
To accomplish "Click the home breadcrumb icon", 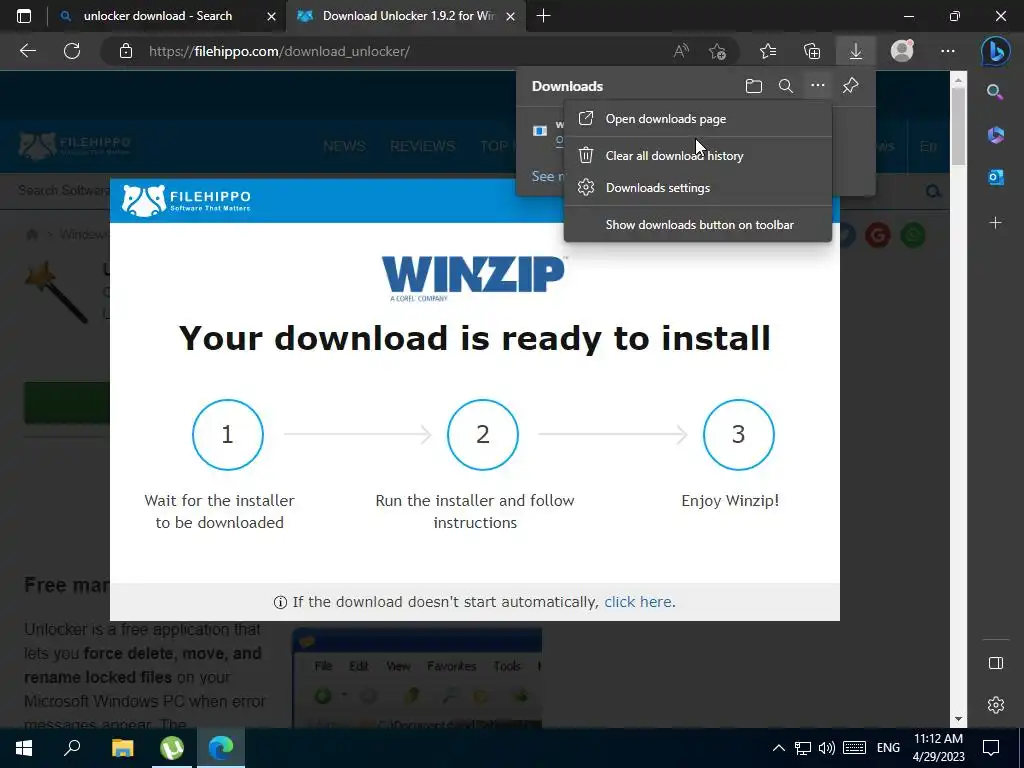I will [31, 234].
